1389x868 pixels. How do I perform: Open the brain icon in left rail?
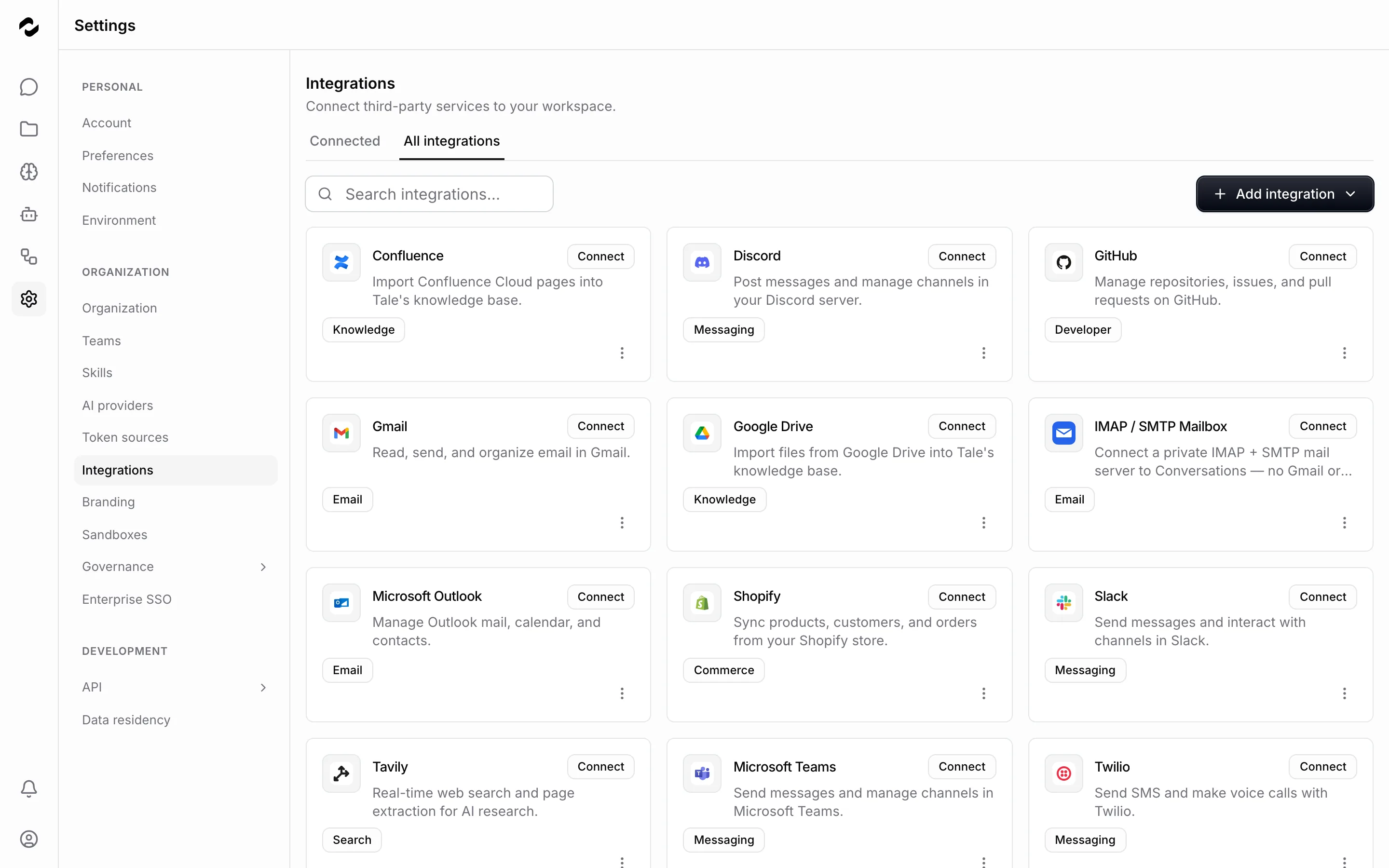[29, 172]
